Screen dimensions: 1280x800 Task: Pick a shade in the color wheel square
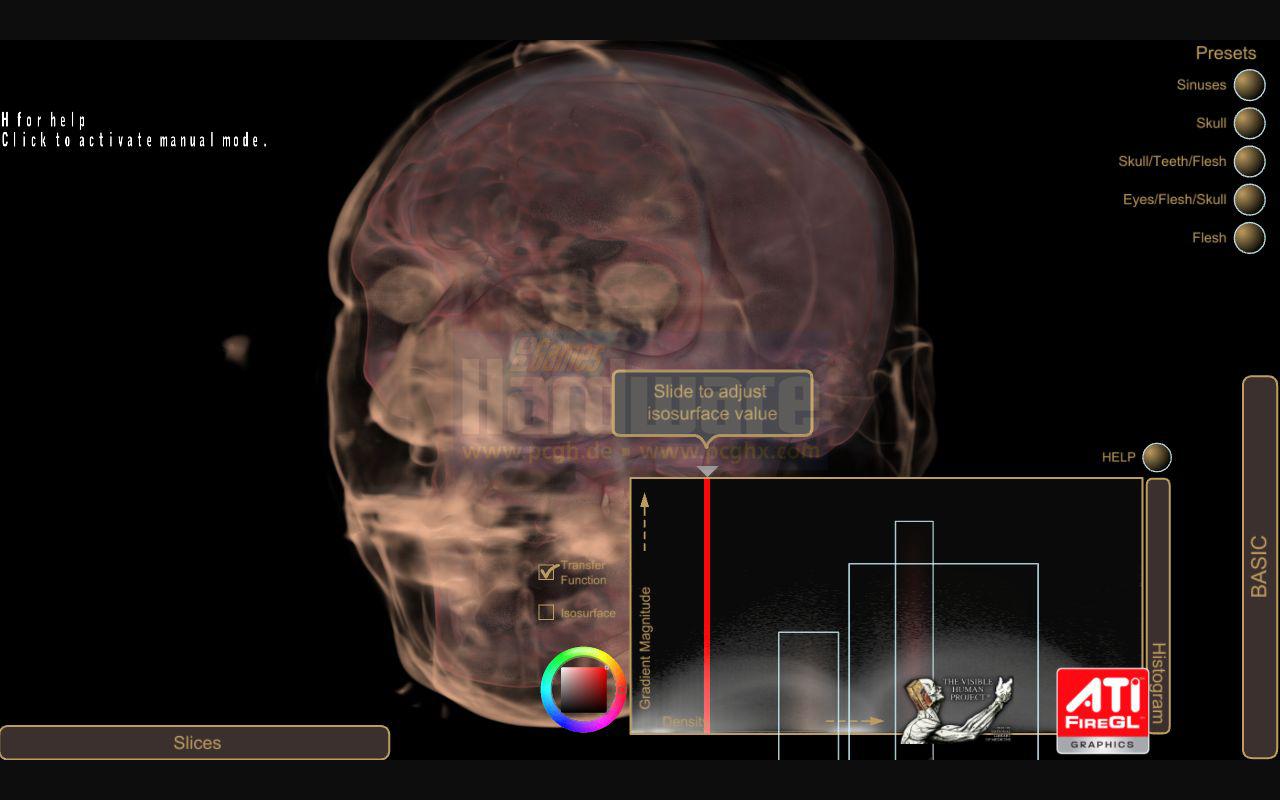583,689
